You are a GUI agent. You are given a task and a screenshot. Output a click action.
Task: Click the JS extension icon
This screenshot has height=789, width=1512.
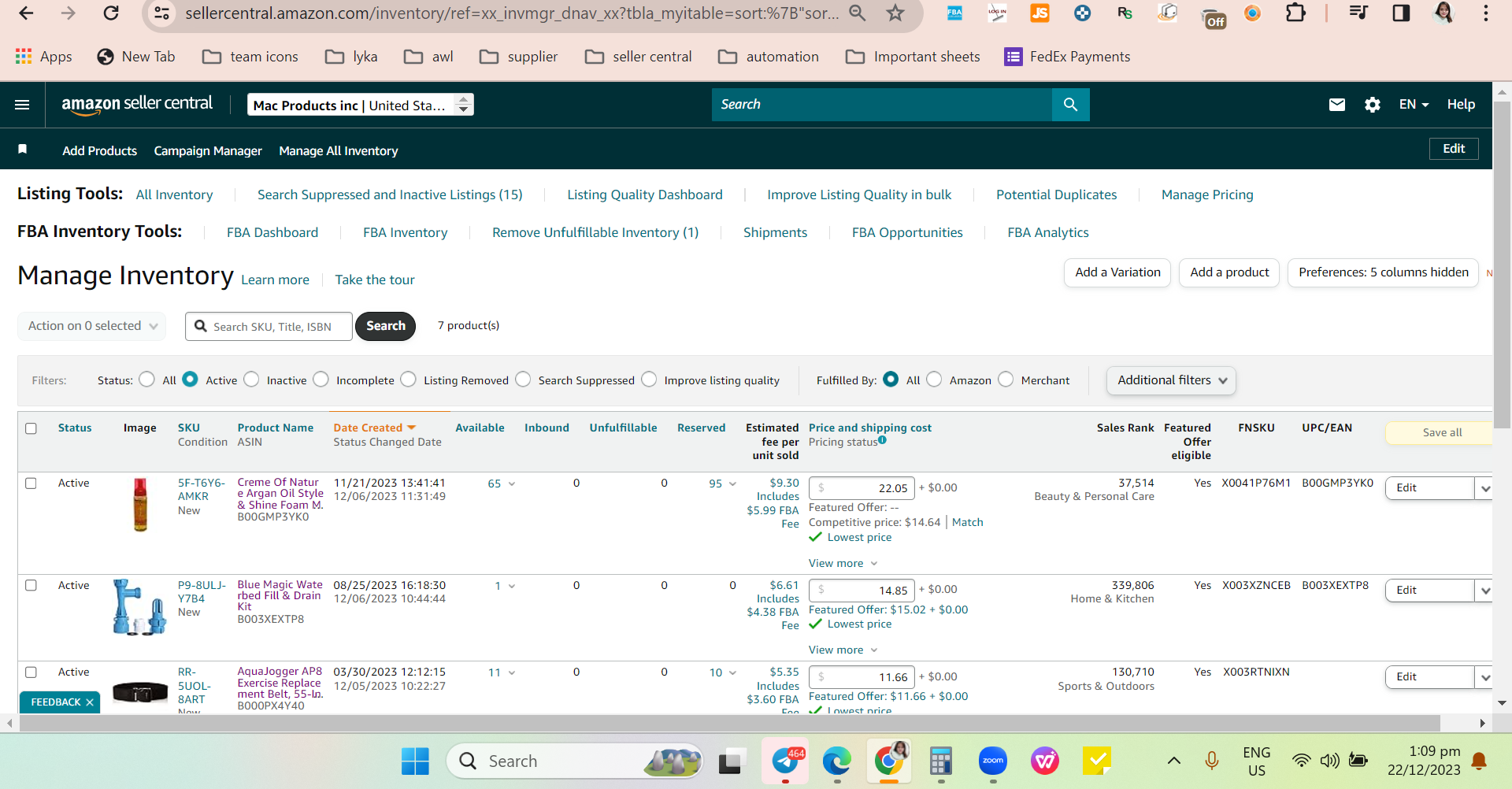click(x=1039, y=13)
